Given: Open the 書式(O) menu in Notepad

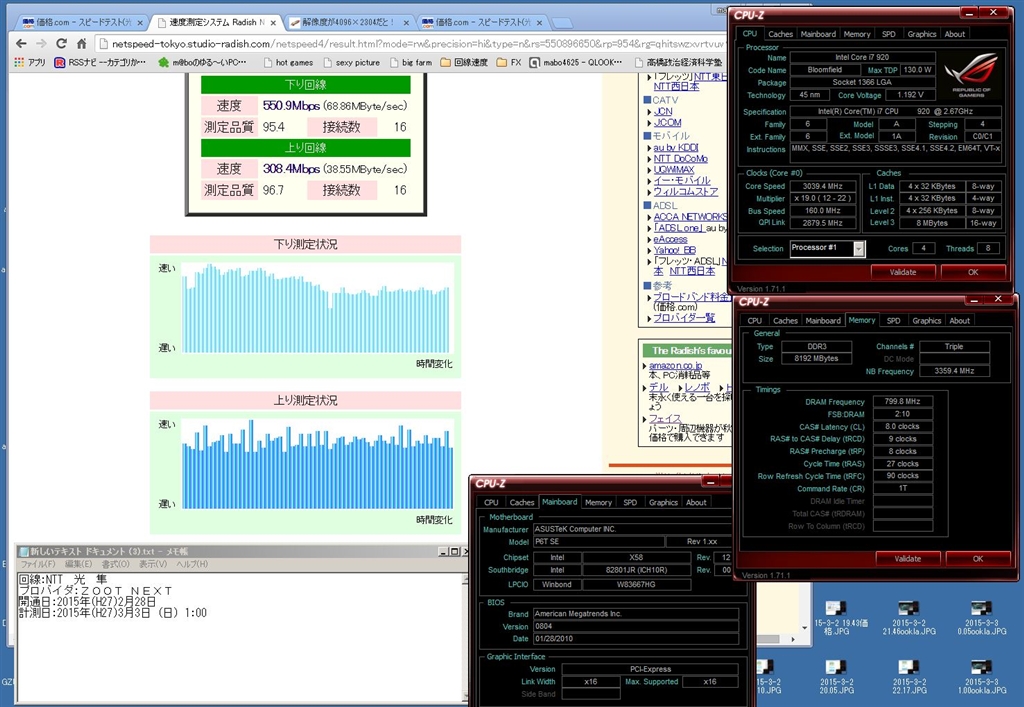Looking at the screenshot, I should click(x=115, y=564).
